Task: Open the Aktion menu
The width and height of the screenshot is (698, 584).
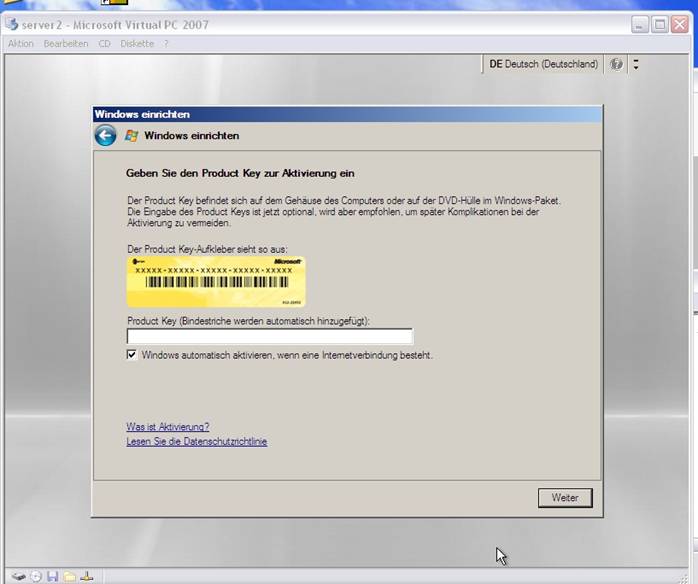Action: [x=21, y=44]
